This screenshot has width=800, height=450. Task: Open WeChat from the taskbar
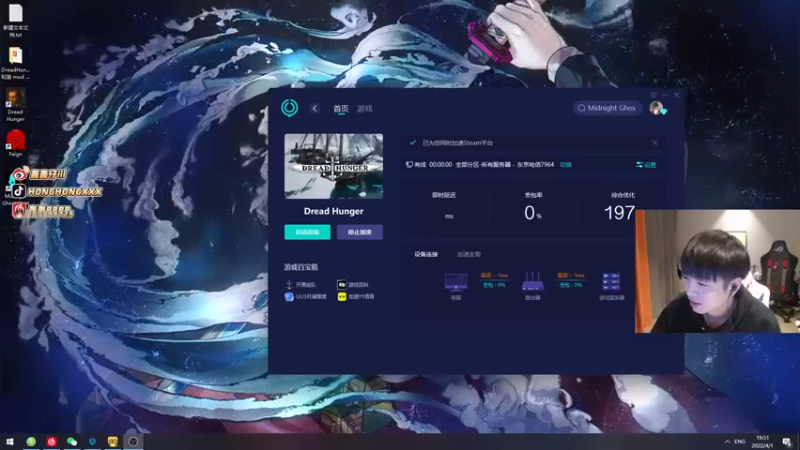coord(72,441)
